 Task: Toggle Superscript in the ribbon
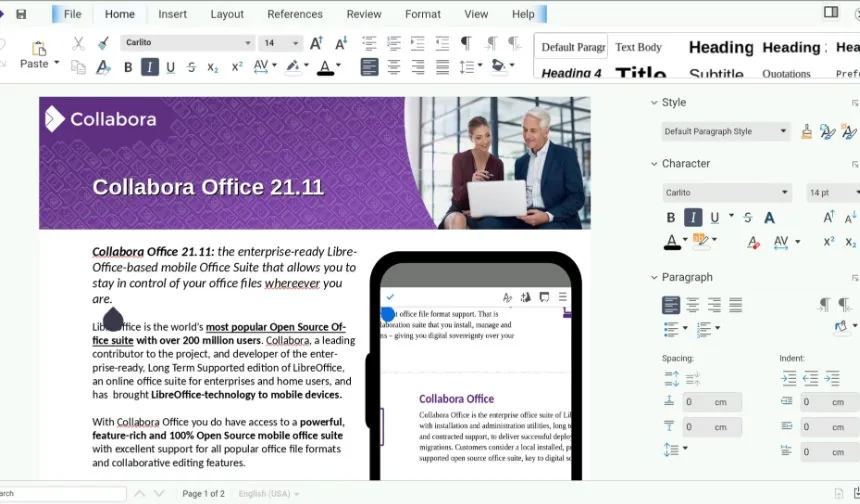point(237,67)
